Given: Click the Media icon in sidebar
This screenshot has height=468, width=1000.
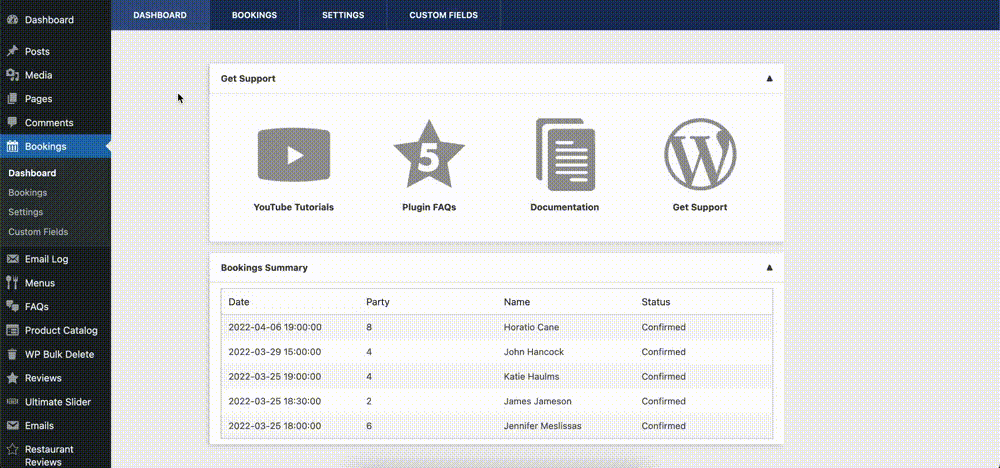Looking at the screenshot, I should pyautogui.click(x=12, y=75).
